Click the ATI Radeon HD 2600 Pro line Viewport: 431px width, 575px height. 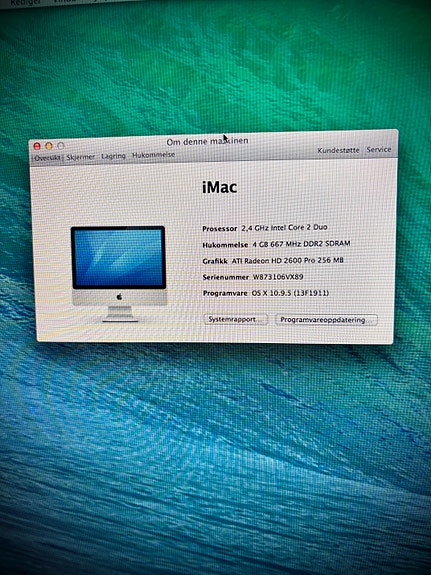(273, 261)
